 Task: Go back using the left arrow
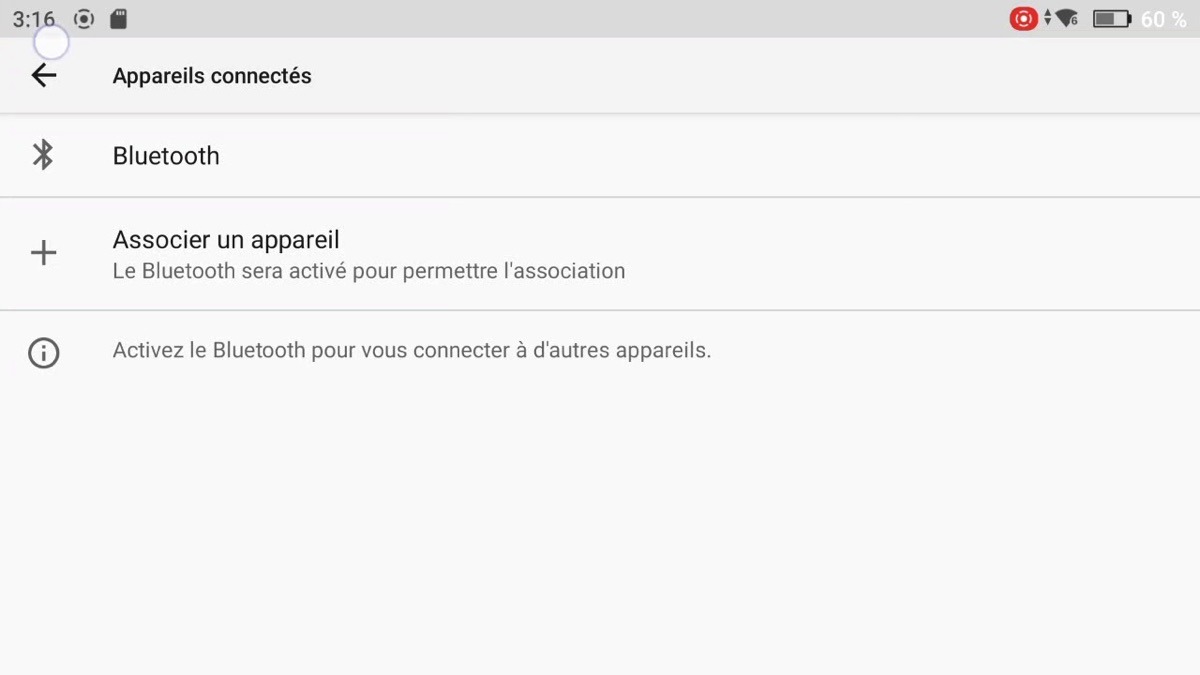[x=44, y=75]
